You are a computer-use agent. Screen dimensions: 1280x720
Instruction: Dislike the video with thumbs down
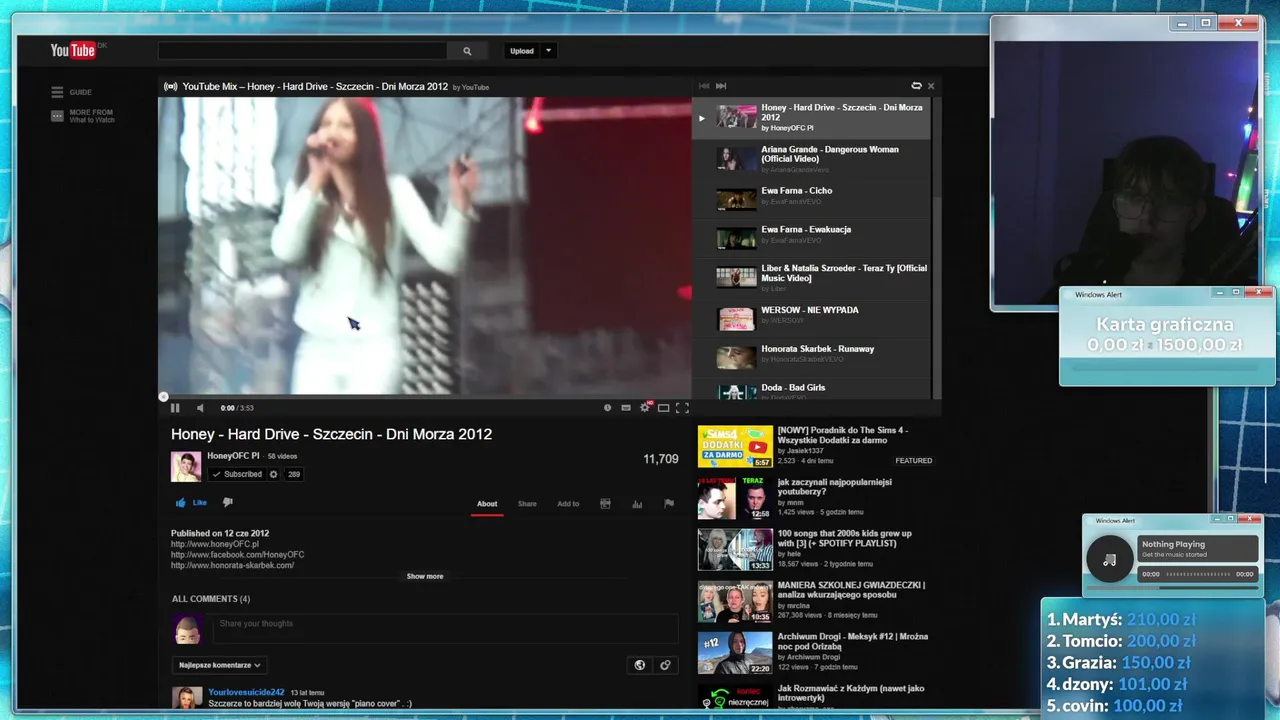point(227,503)
